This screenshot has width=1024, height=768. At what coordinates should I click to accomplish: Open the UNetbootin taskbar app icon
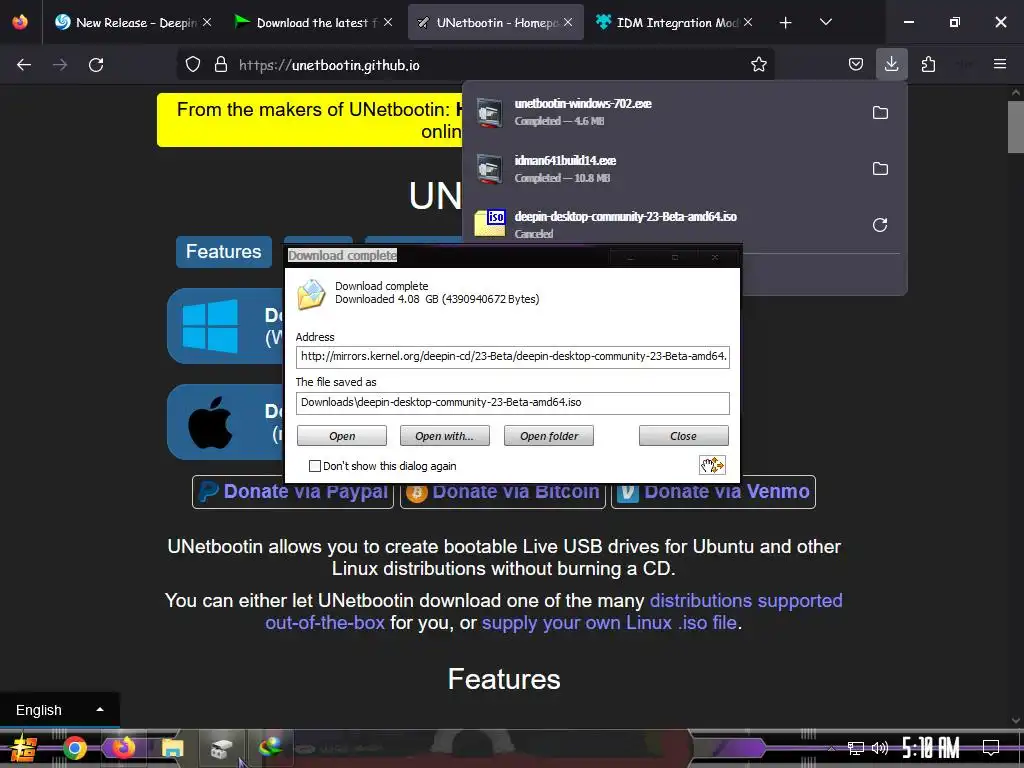221,748
